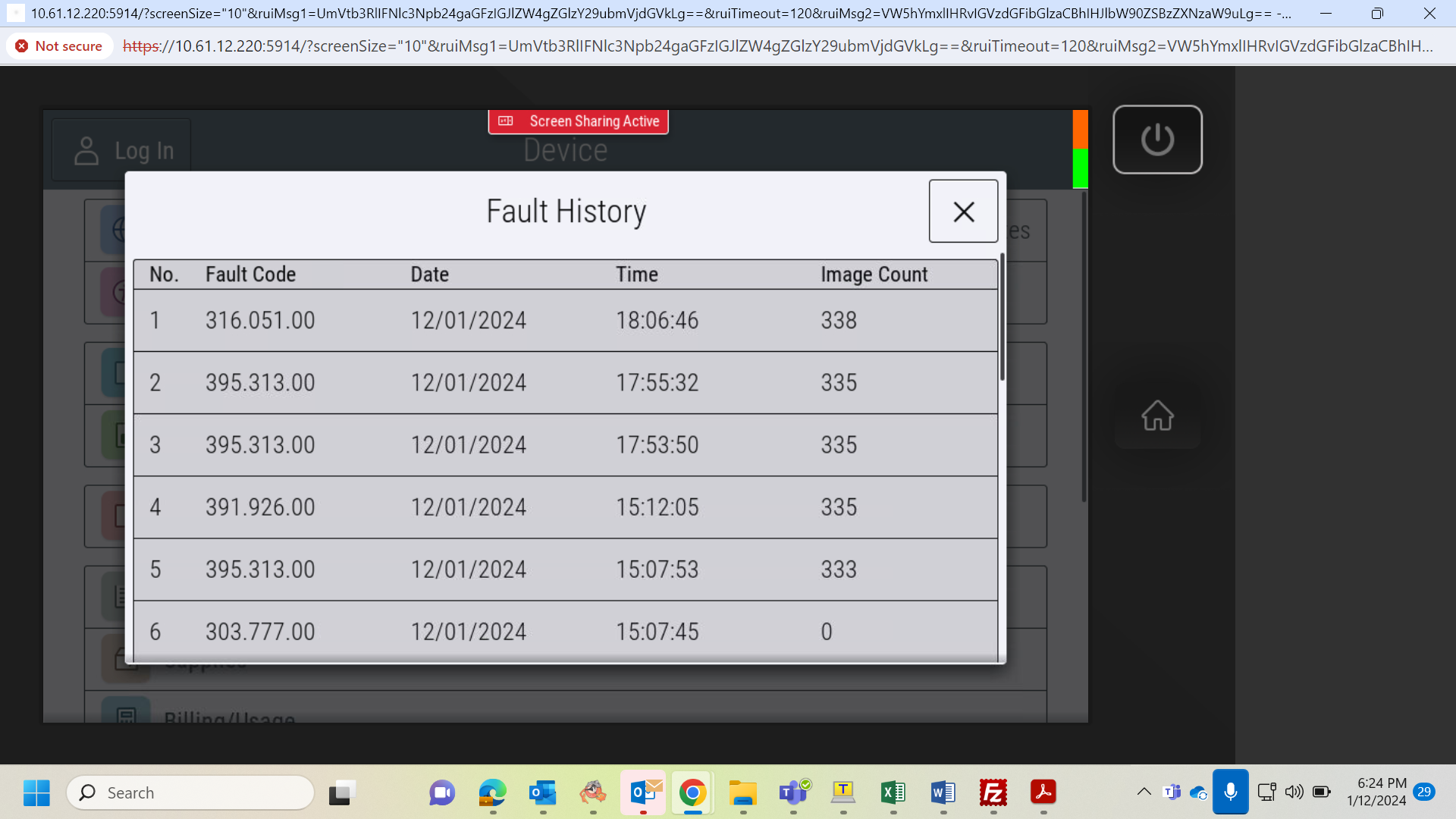Open Adobe Acrobat from the taskbar
The height and width of the screenshot is (819, 1456).
1043,793
